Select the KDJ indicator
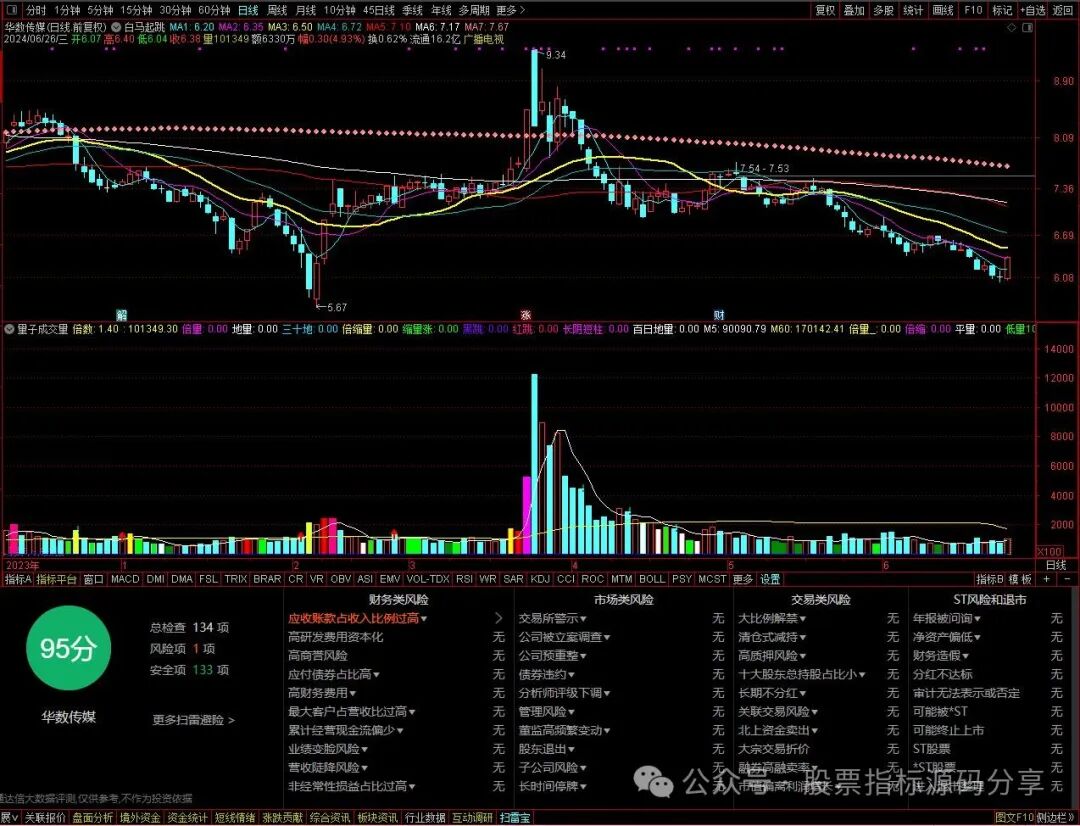 (540, 579)
